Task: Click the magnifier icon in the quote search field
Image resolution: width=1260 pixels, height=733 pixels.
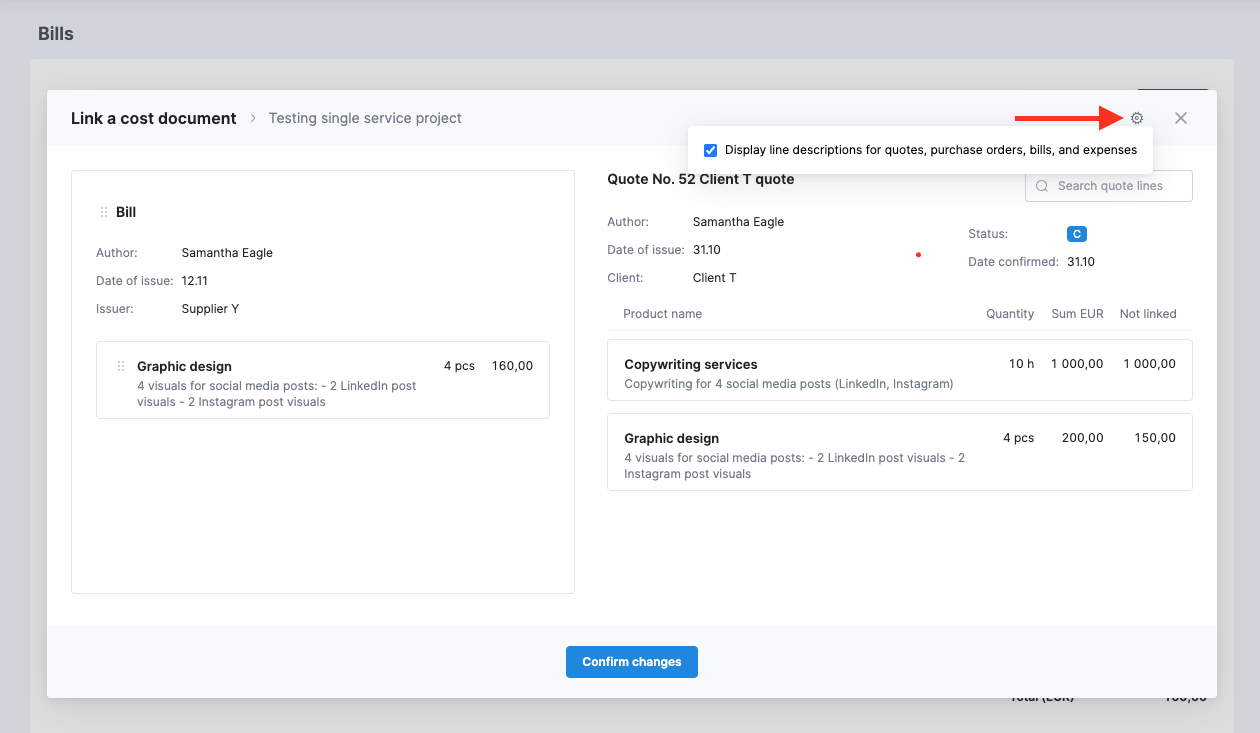Action: (1042, 186)
